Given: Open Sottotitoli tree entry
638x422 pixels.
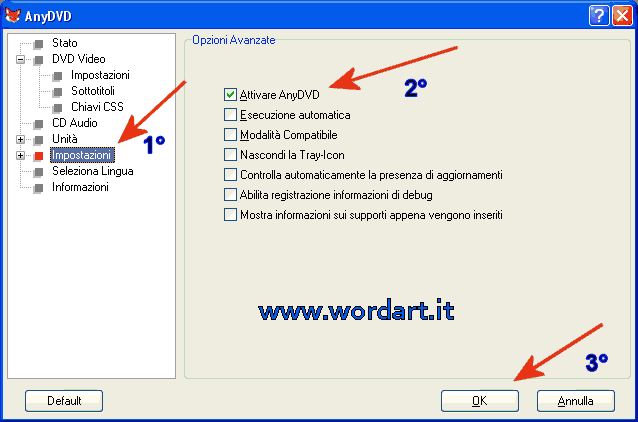Looking at the screenshot, I should [x=93, y=91].
